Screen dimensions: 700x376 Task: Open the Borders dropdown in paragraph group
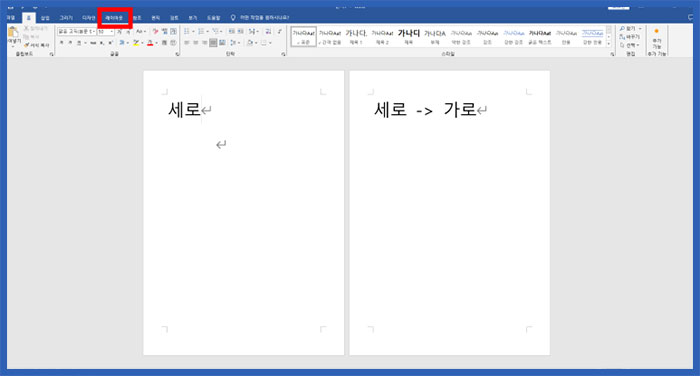(266, 43)
